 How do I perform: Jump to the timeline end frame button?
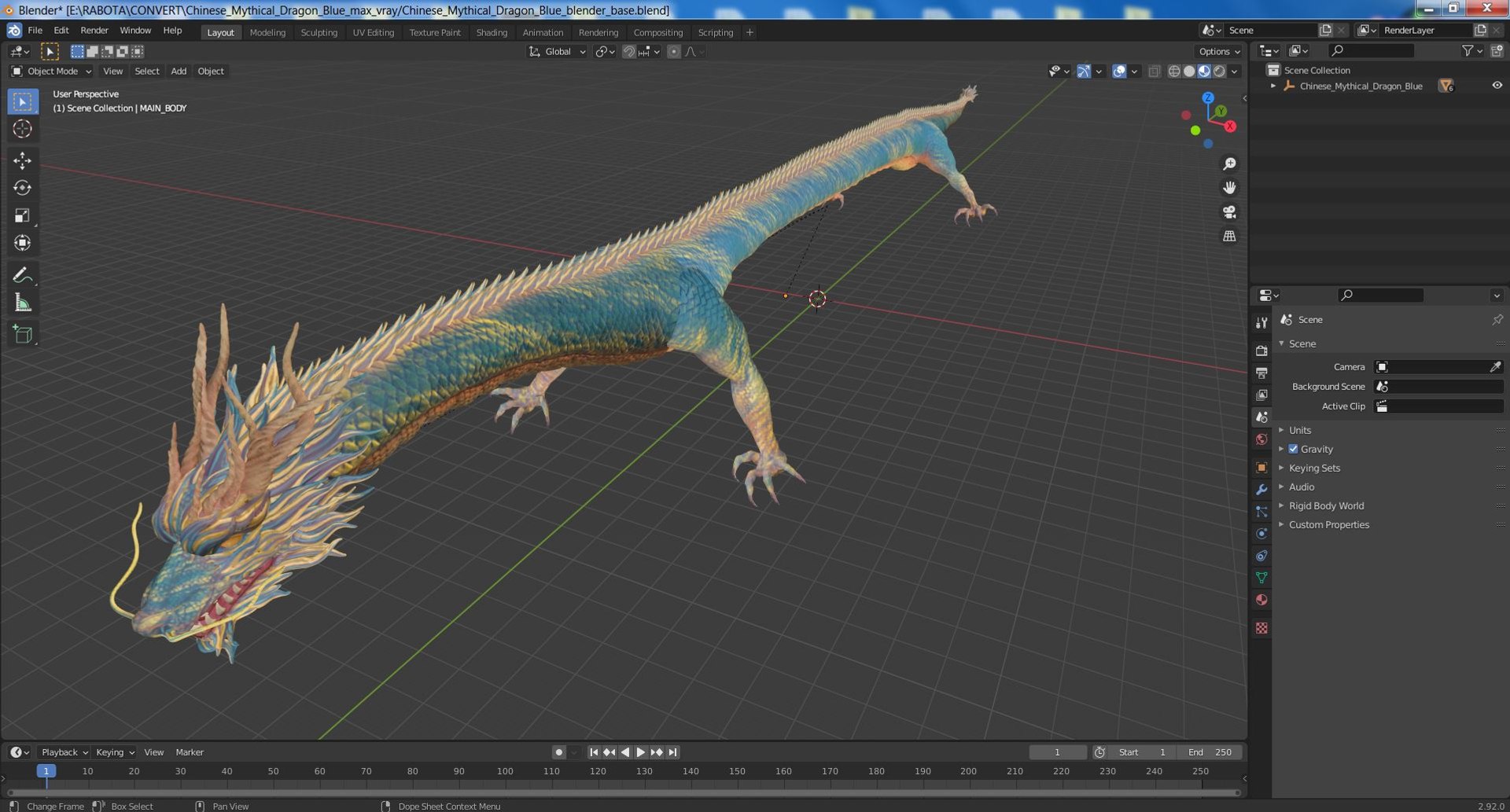672,752
